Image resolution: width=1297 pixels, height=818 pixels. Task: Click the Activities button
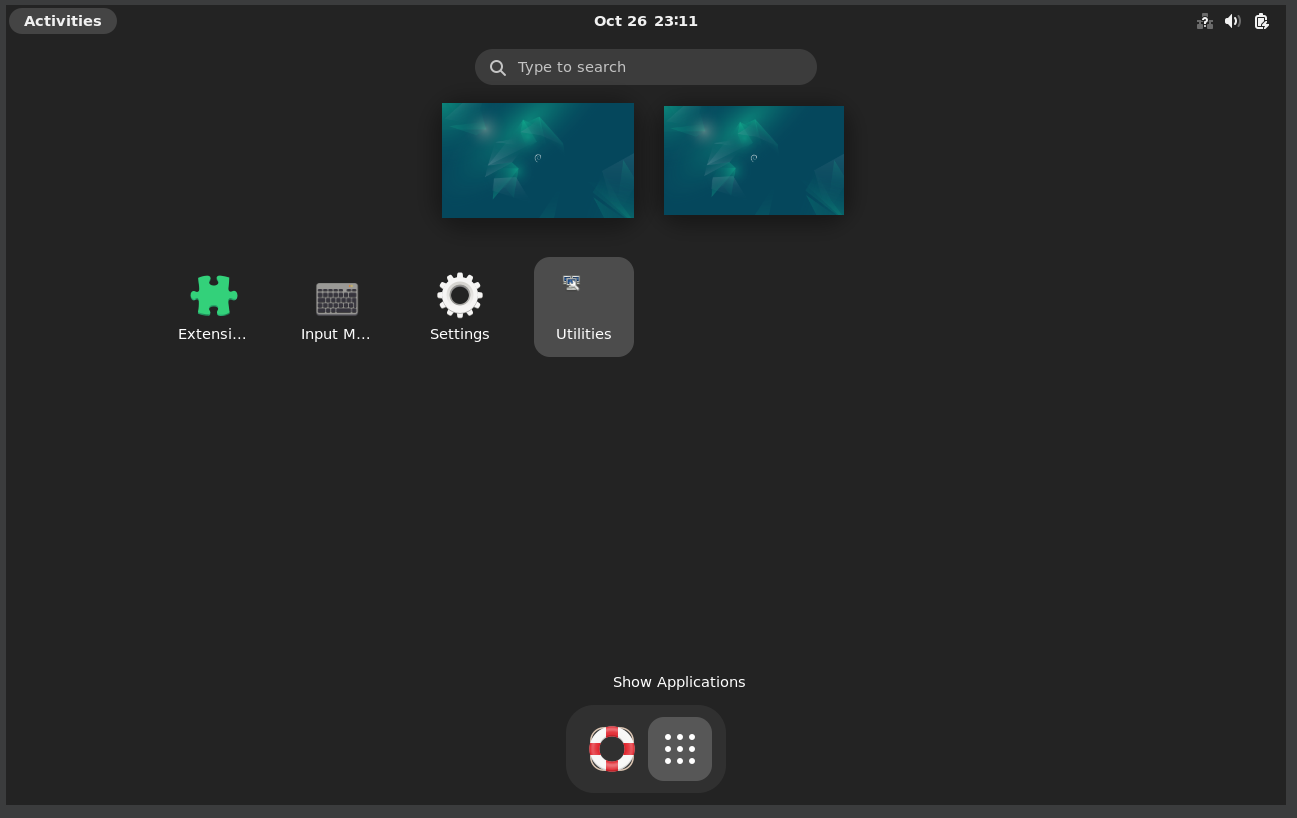62,21
